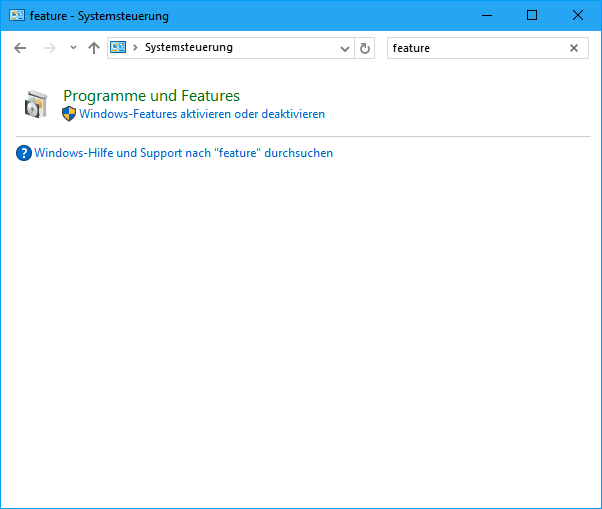Expand the chevron before Systemsteuerung breadcrumb
Image resolution: width=602 pixels, height=509 pixels.
(x=135, y=48)
